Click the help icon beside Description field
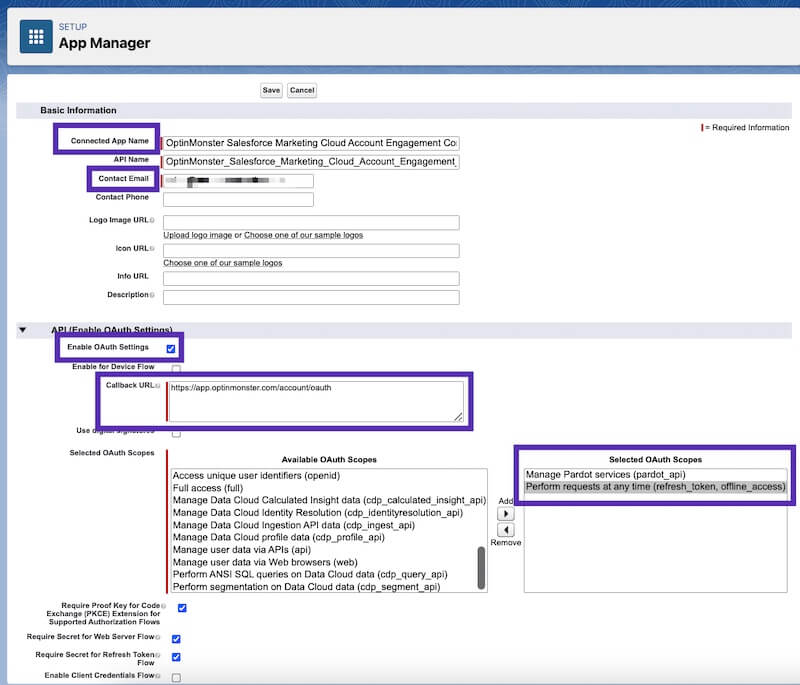Image resolution: width=800 pixels, height=685 pixels. (150, 294)
